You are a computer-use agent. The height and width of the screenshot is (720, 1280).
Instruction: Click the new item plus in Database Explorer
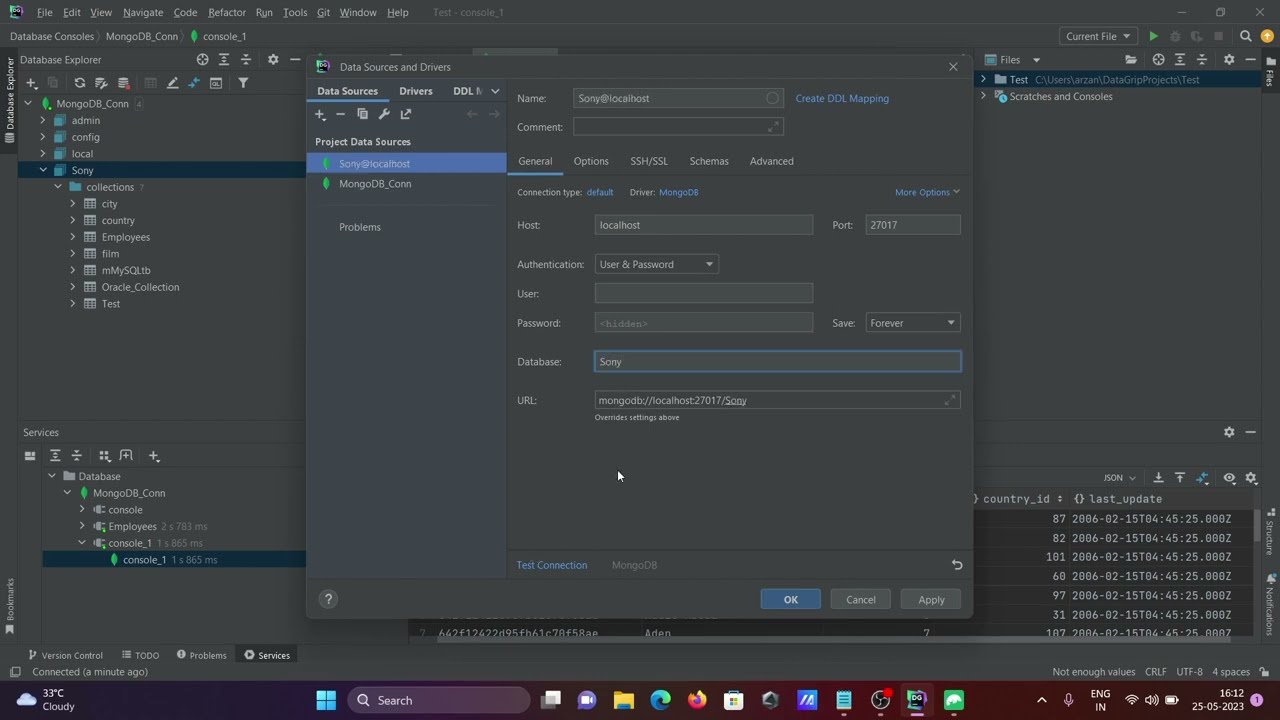coord(31,83)
